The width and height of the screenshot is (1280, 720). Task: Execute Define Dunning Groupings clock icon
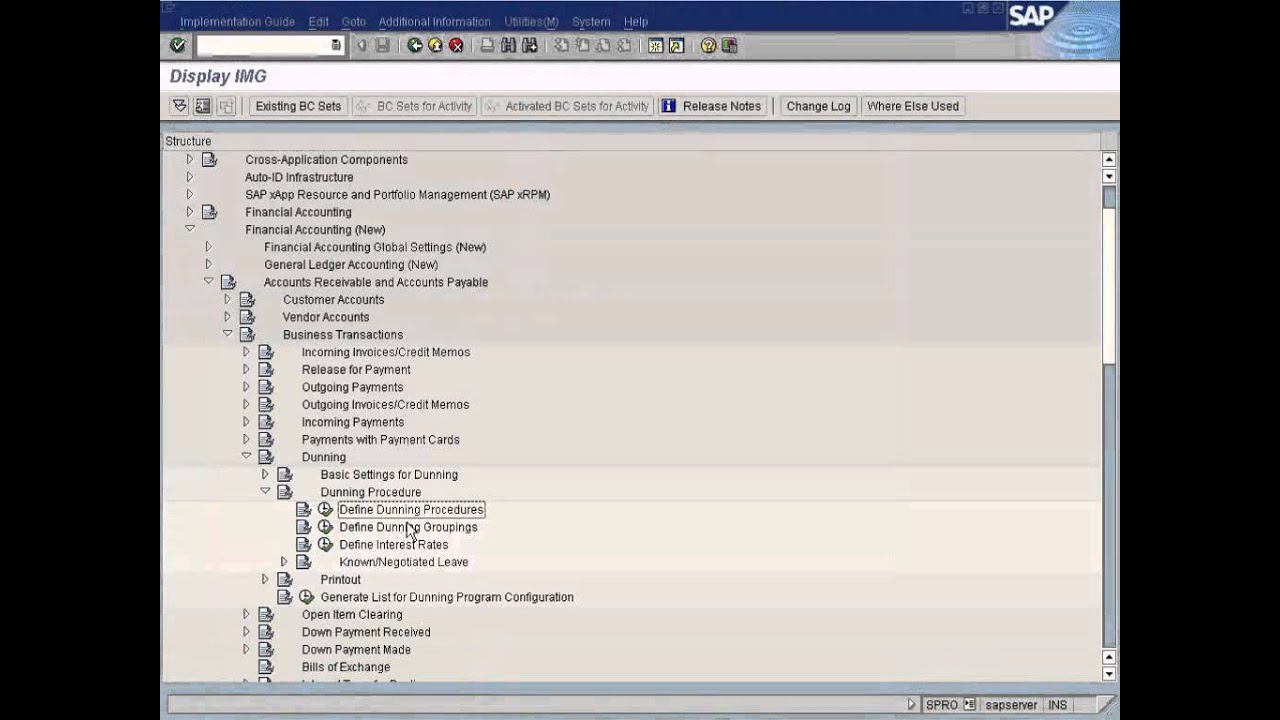coord(325,527)
